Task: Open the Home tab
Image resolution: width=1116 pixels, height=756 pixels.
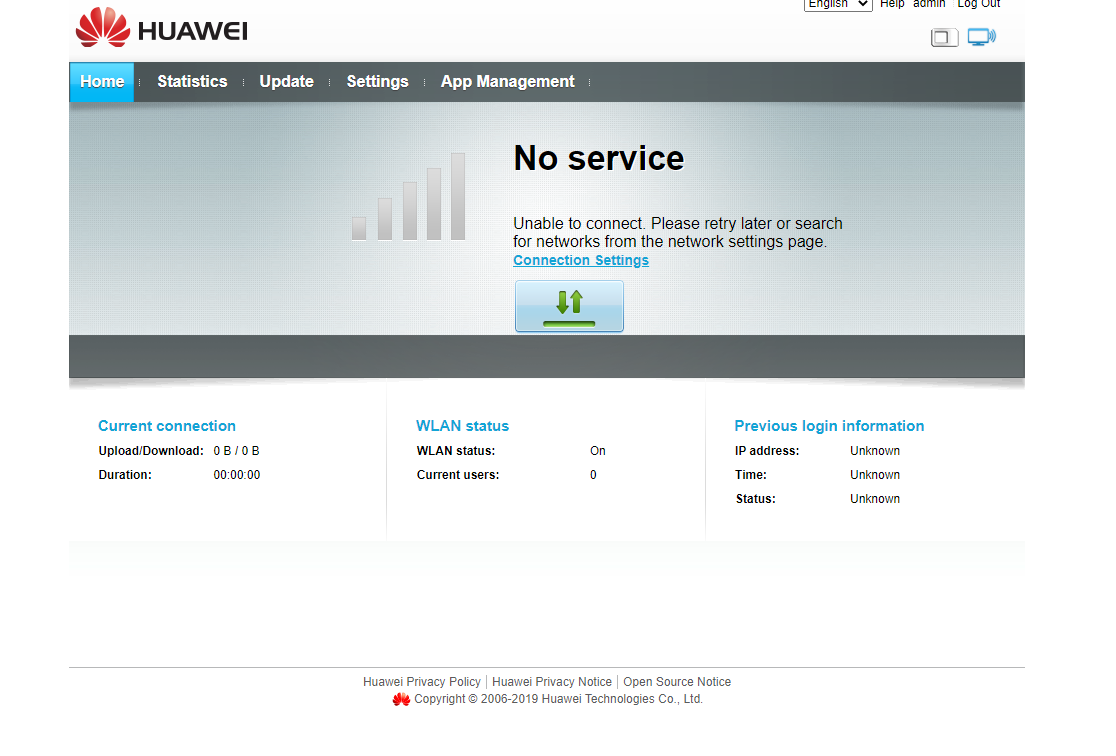Action: [102, 82]
